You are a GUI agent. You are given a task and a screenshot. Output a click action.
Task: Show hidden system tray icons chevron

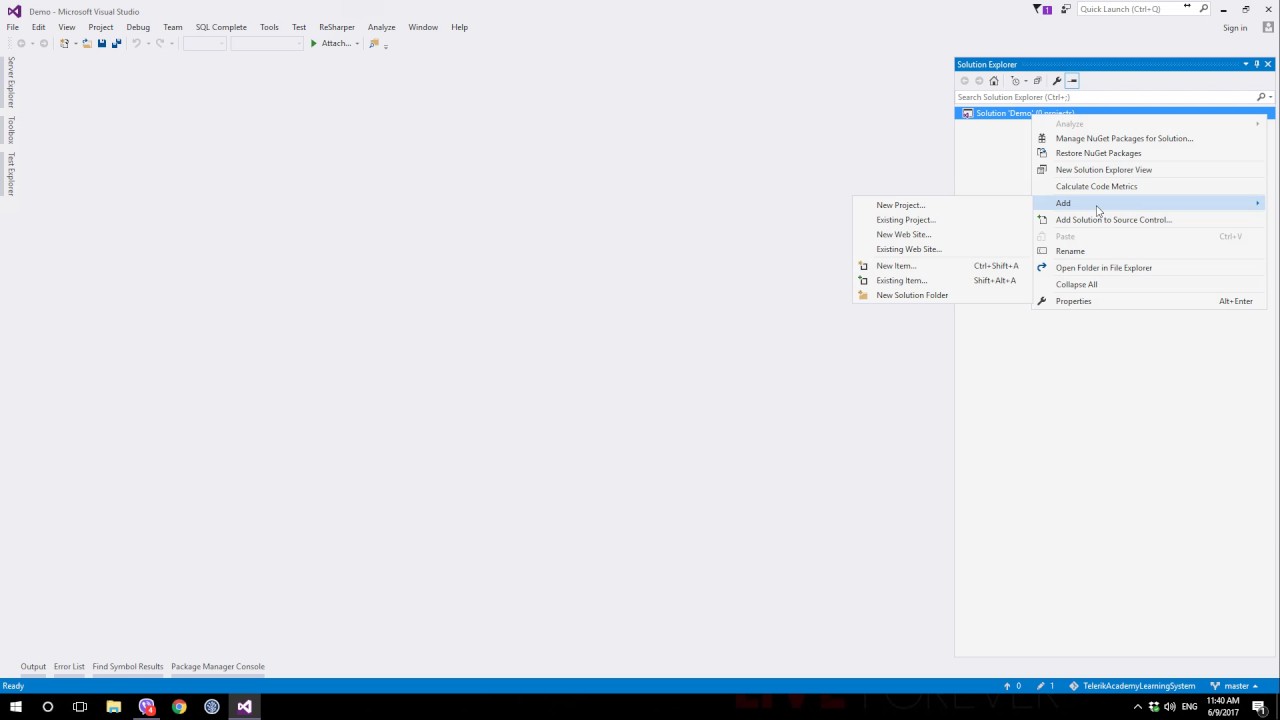click(1137, 707)
